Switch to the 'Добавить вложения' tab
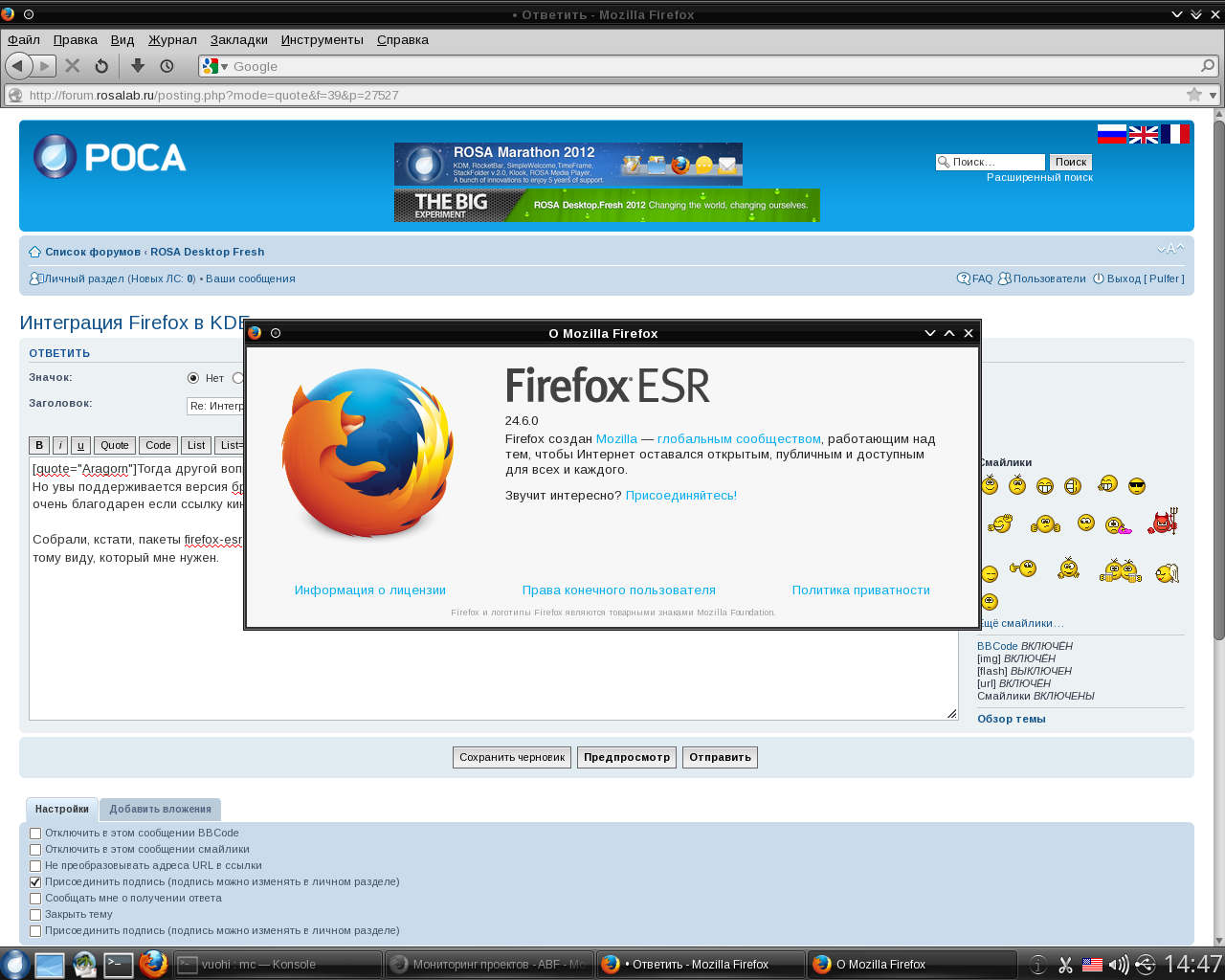 [160, 810]
